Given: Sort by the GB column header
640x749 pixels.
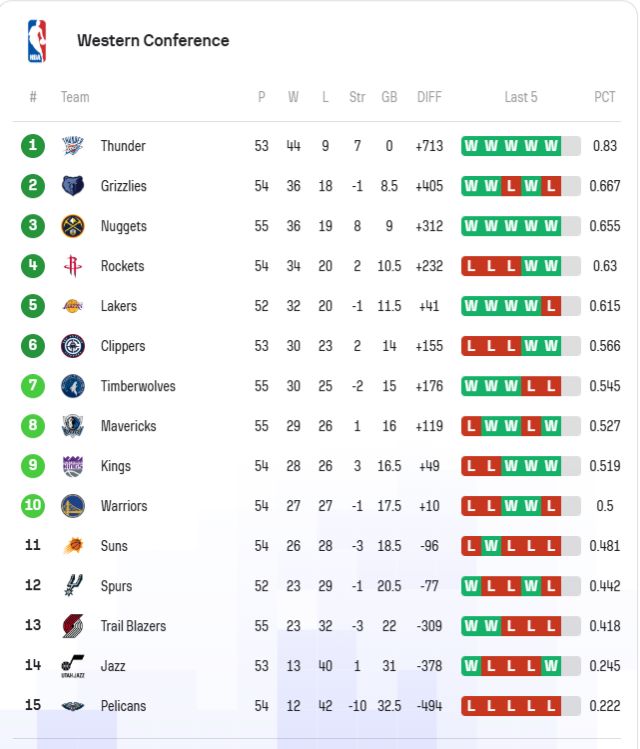Looking at the screenshot, I should pos(389,97).
